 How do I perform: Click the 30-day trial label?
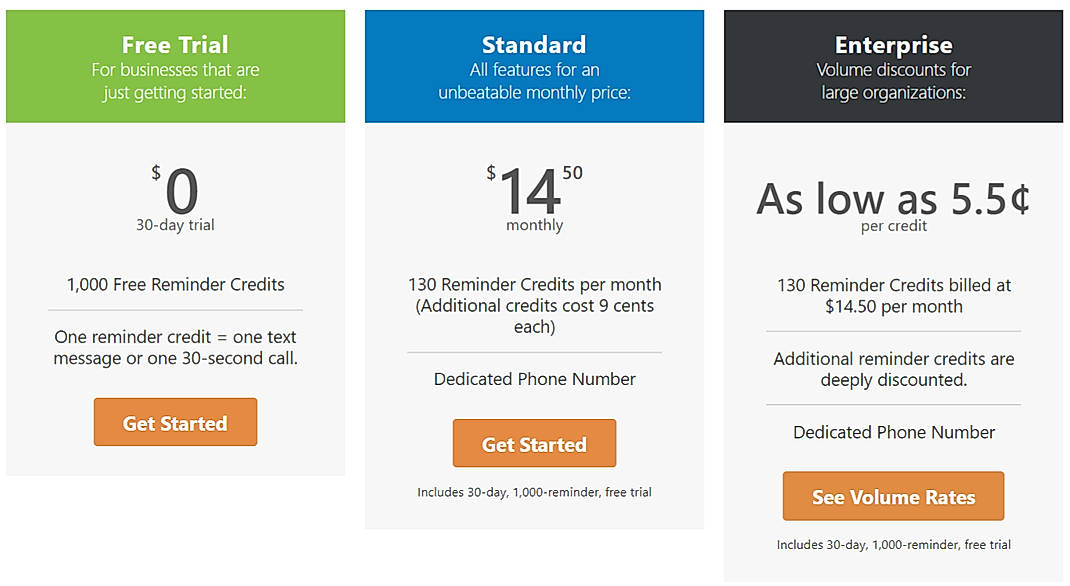pos(175,225)
